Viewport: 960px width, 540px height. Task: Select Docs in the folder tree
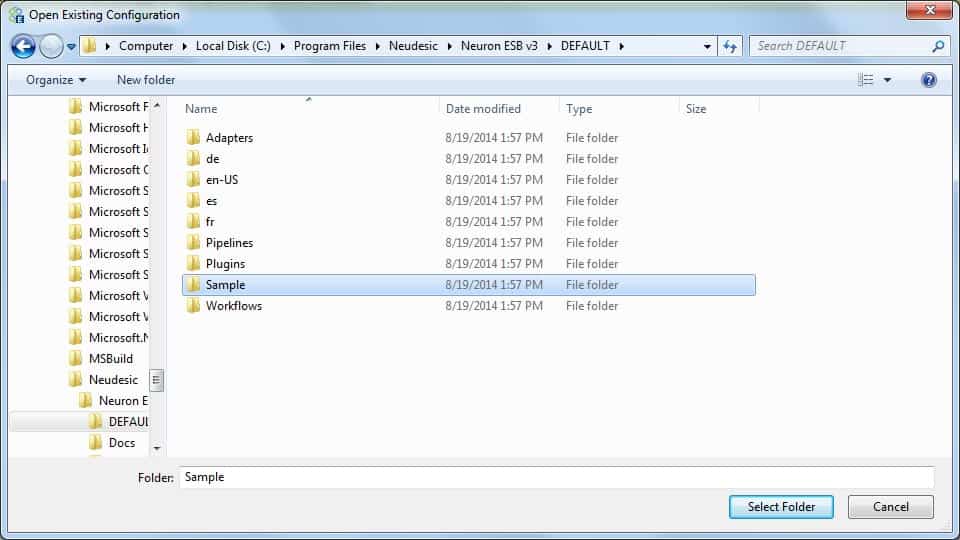pyautogui.click(x=122, y=443)
